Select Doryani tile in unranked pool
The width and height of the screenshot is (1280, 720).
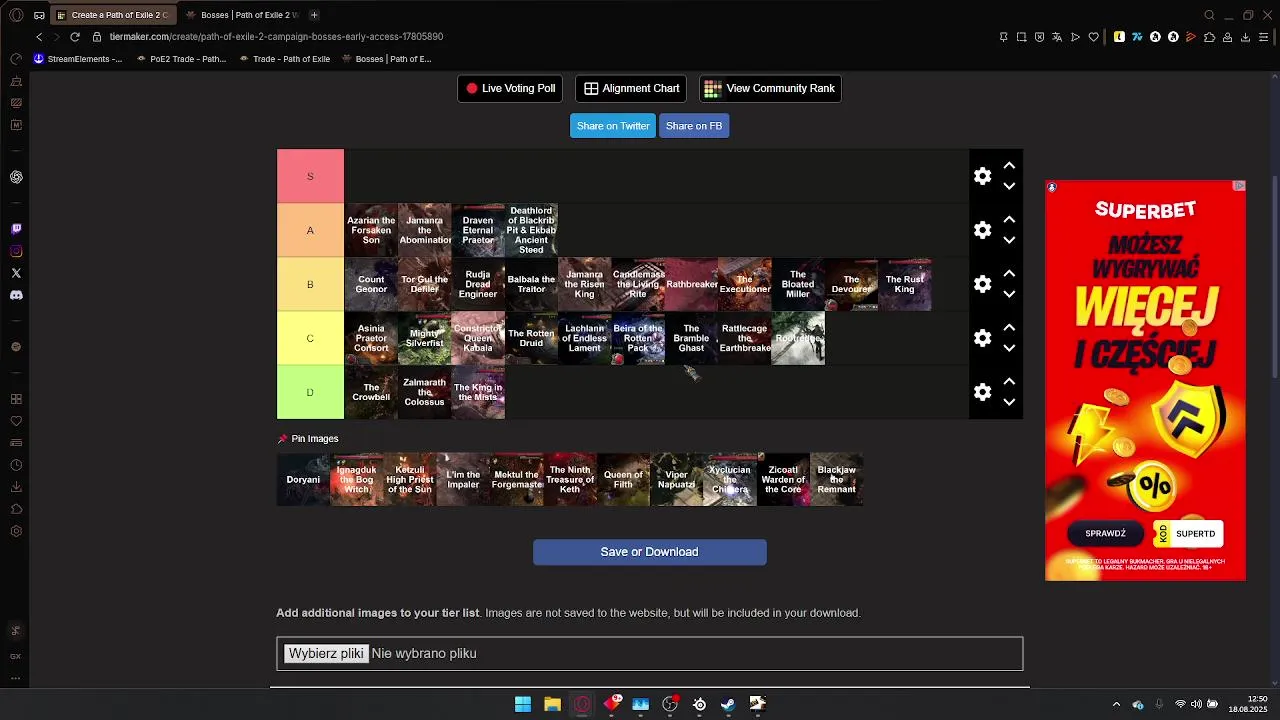303,480
